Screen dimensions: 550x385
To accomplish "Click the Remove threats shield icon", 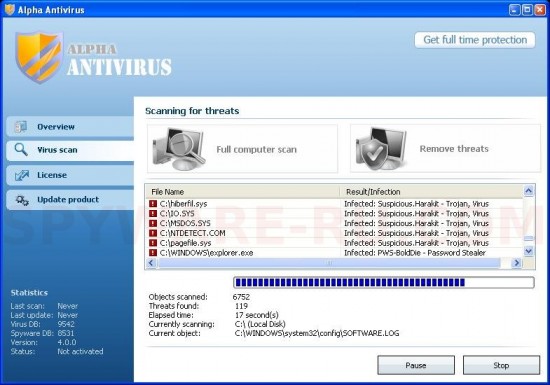I will pos(381,149).
